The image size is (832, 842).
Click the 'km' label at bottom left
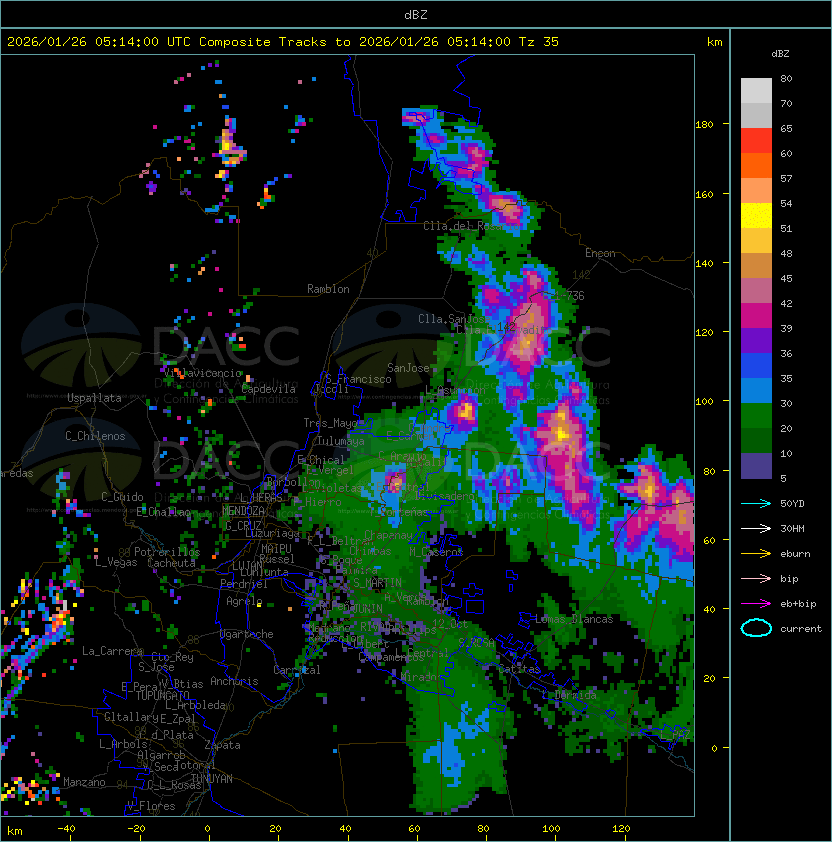15,831
